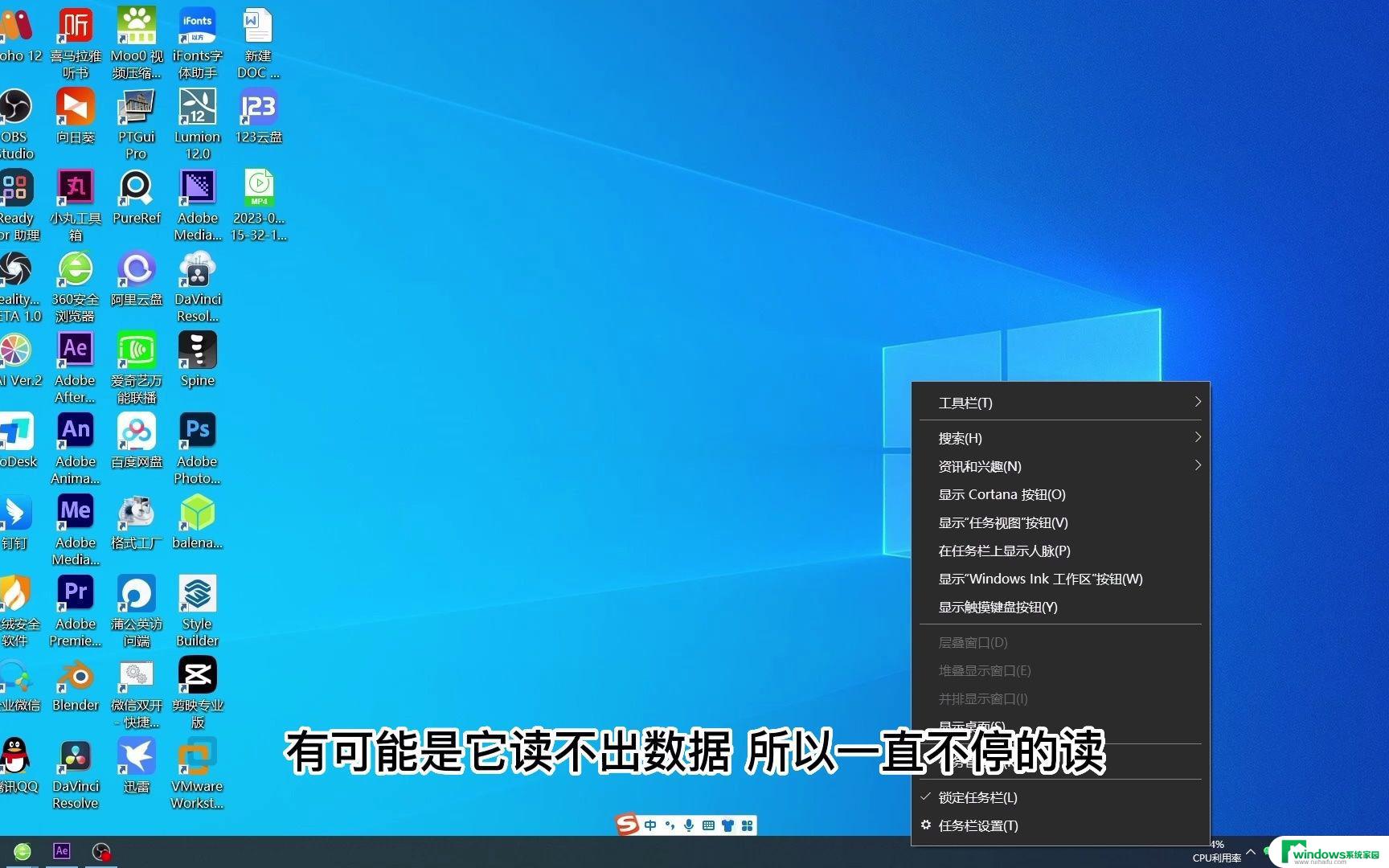This screenshot has width=1389, height=868.
Task: Expand the 工具栏(T) submenu
Action: [1060, 403]
